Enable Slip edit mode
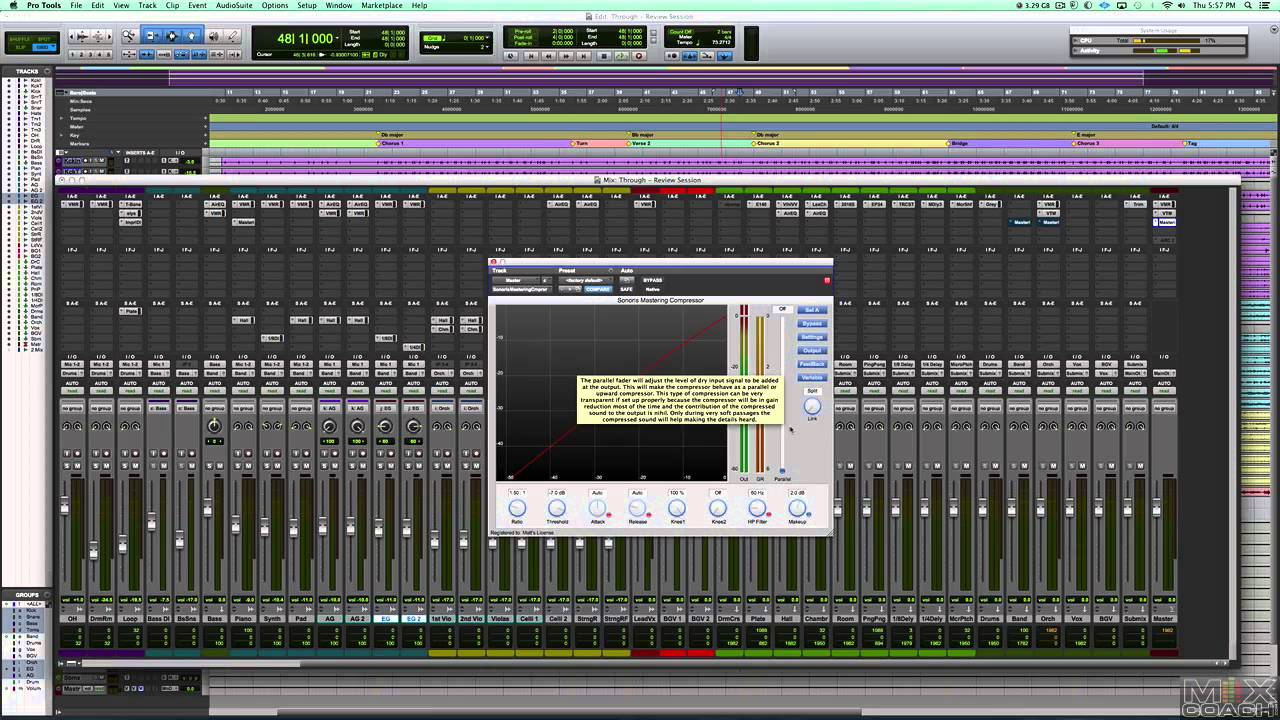1280x720 pixels. [x=21, y=47]
